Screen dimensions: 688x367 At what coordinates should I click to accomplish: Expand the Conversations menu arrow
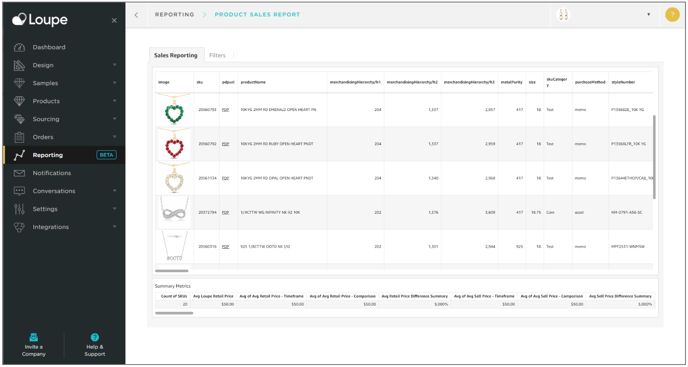point(115,191)
